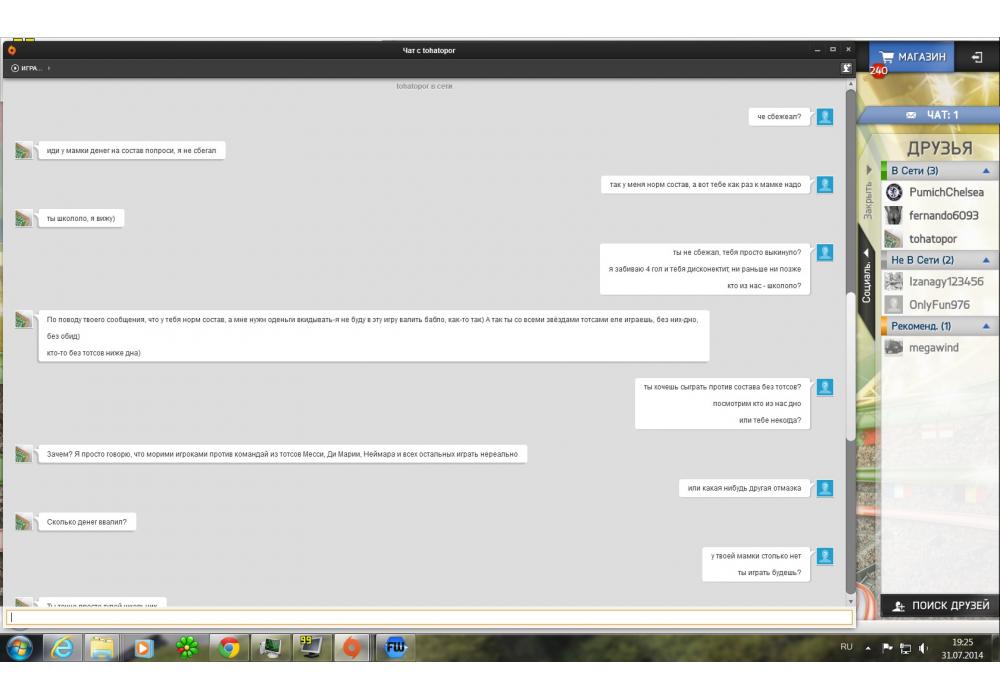Image resolution: width=1000 pixels, height=700 pixels.
Task: Select the Не В Сети (2) header
Action: 940,260
